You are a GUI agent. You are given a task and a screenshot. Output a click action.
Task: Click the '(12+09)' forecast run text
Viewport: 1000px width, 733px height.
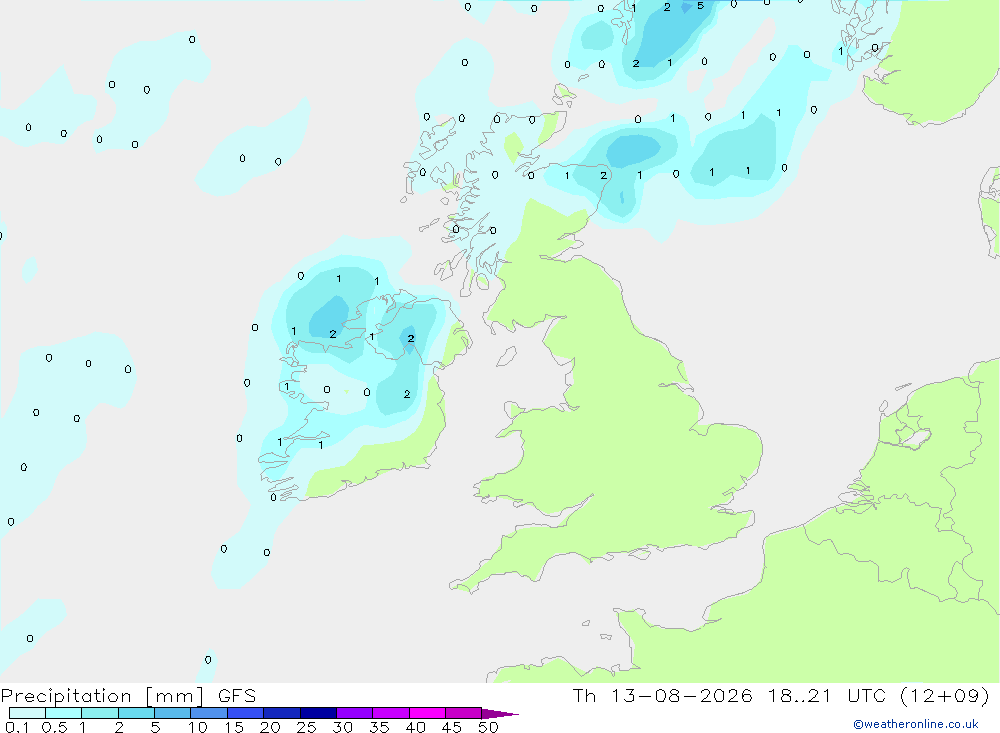click(x=945, y=696)
